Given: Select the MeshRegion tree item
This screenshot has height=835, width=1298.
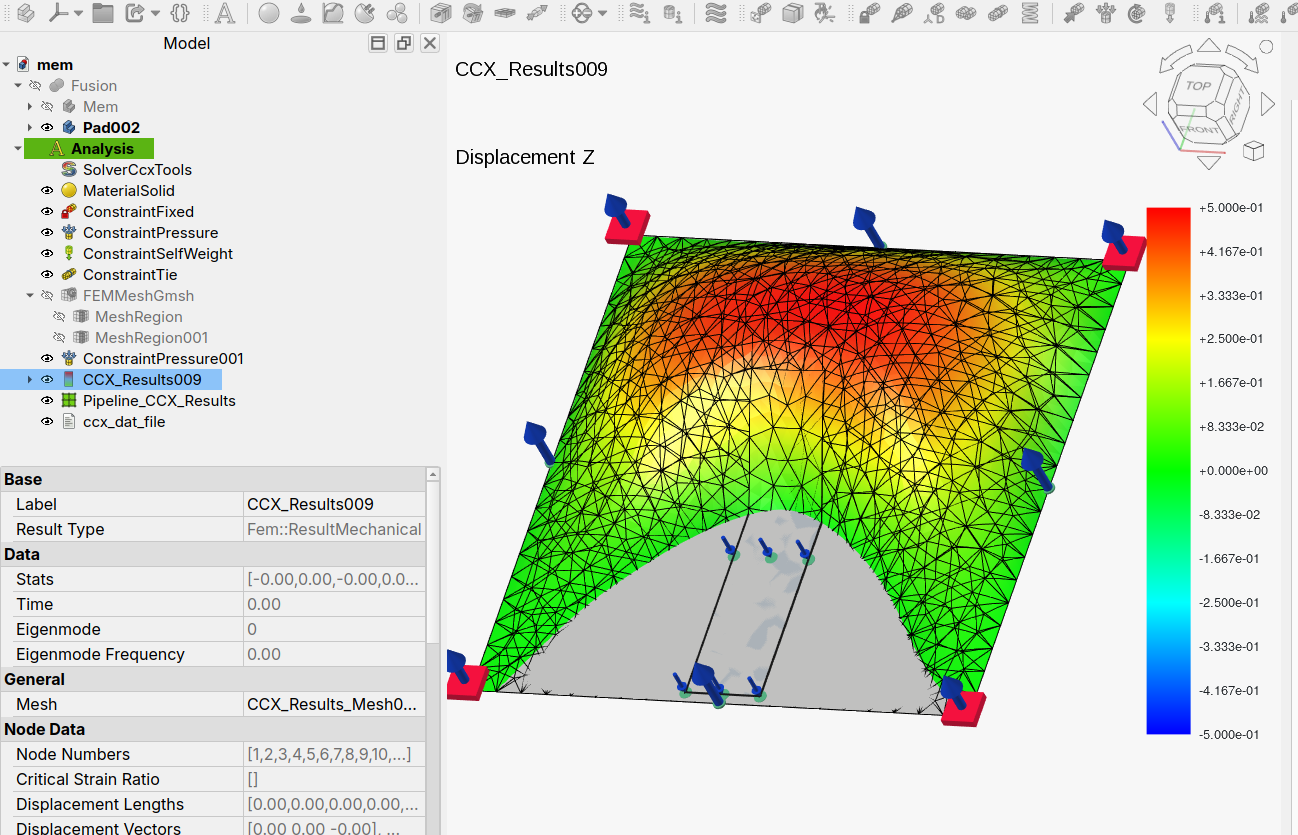Looking at the screenshot, I should click(139, 317).
